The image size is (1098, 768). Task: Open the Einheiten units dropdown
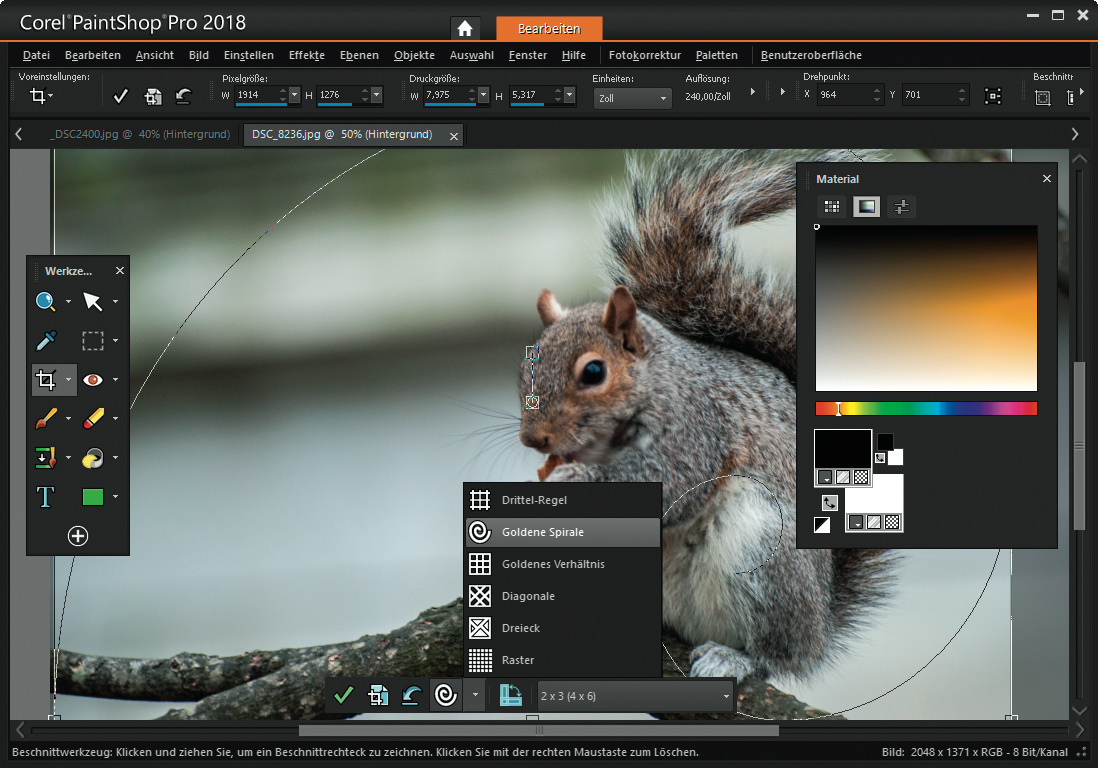(x=632, y=98)
